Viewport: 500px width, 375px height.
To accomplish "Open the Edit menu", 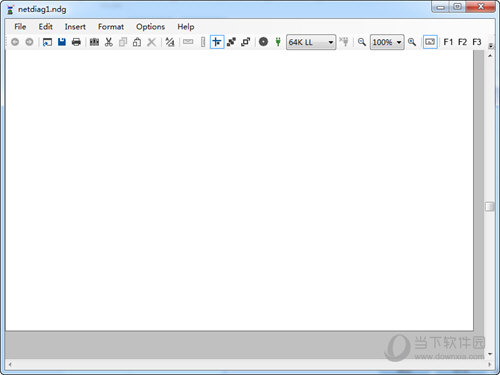I will pos(45,27).
